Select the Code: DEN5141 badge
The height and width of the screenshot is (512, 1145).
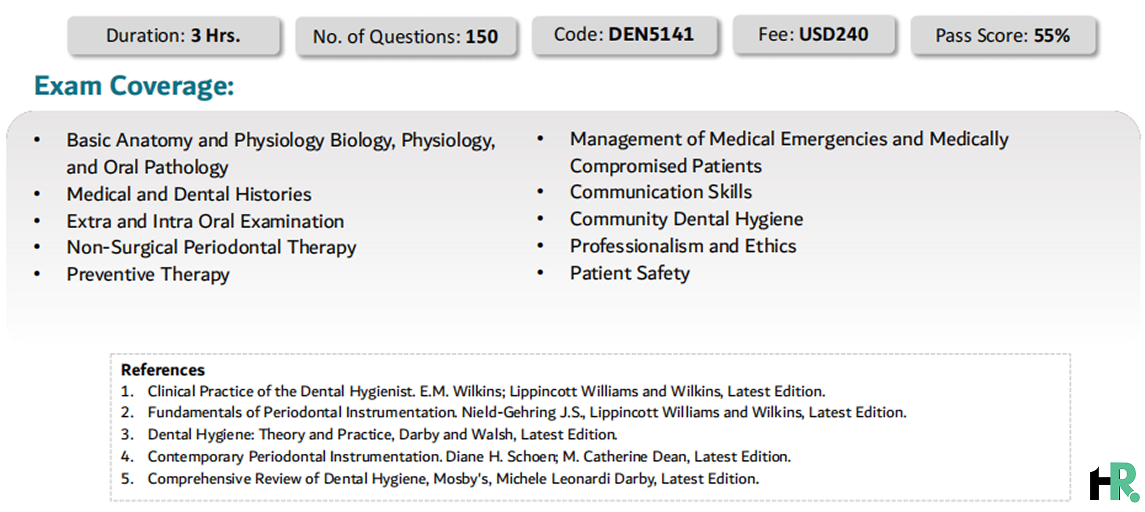[624, 34]
